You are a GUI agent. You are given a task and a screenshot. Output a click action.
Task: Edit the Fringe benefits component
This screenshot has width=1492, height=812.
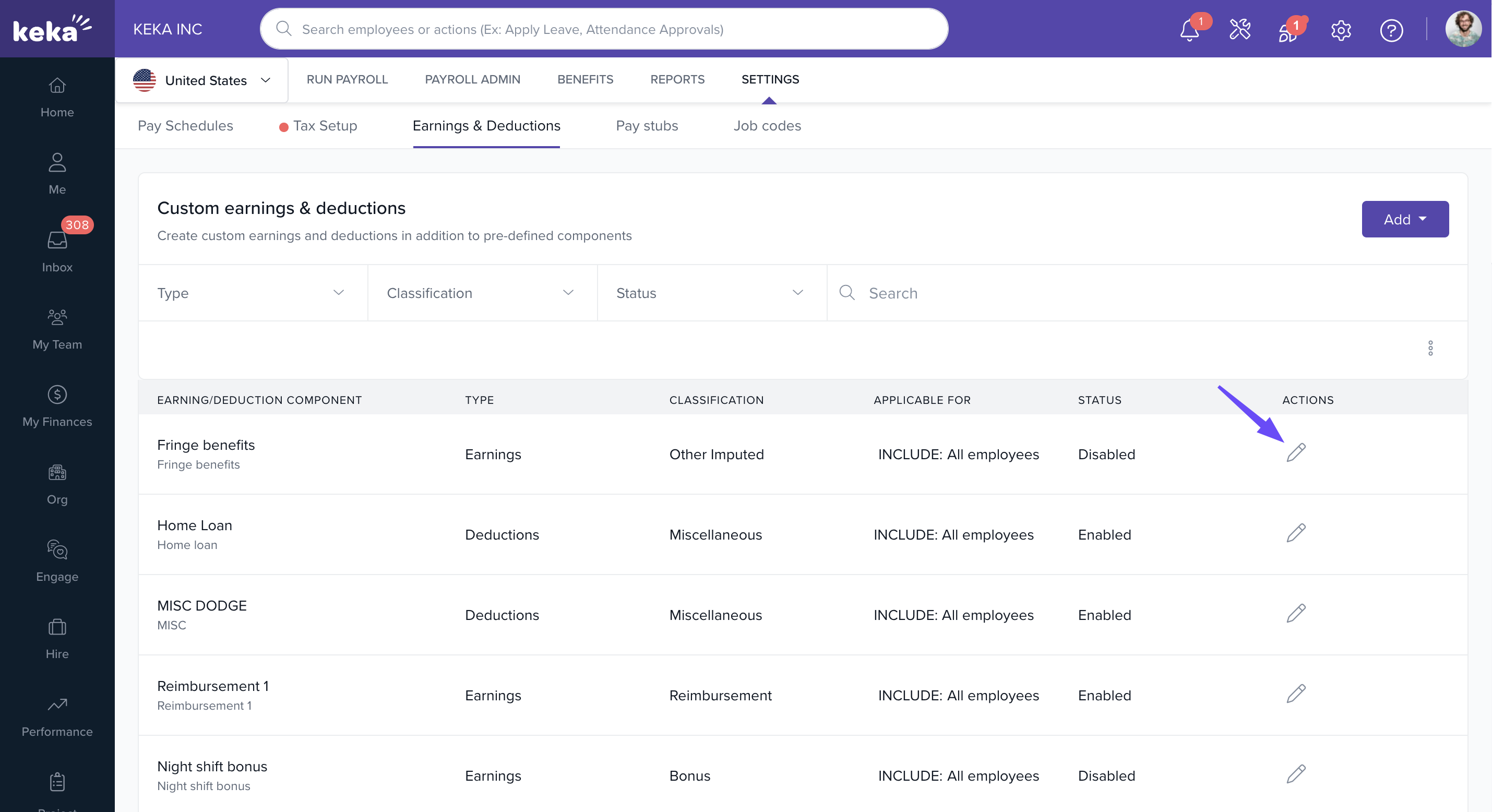[x=1296, y=452]
